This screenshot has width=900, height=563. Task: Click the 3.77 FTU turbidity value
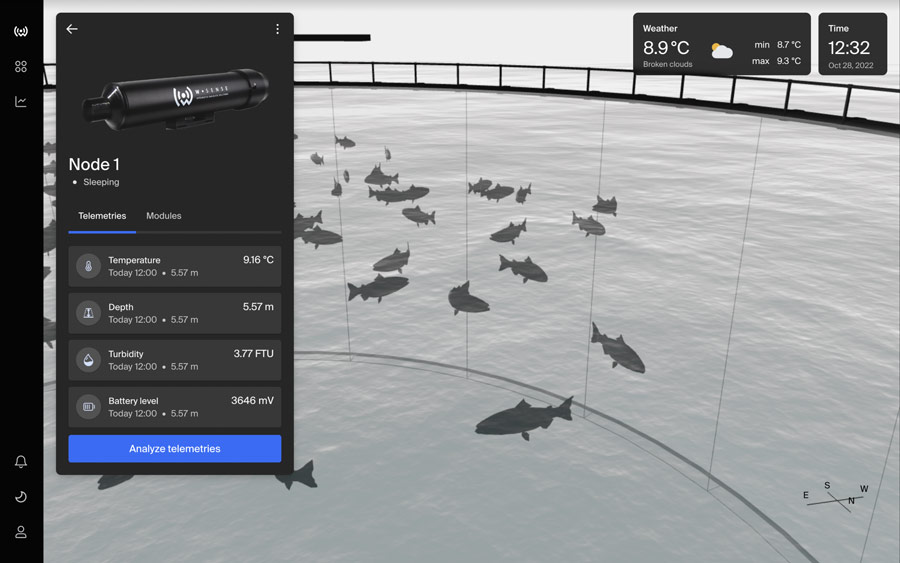[x=253, y=354]
